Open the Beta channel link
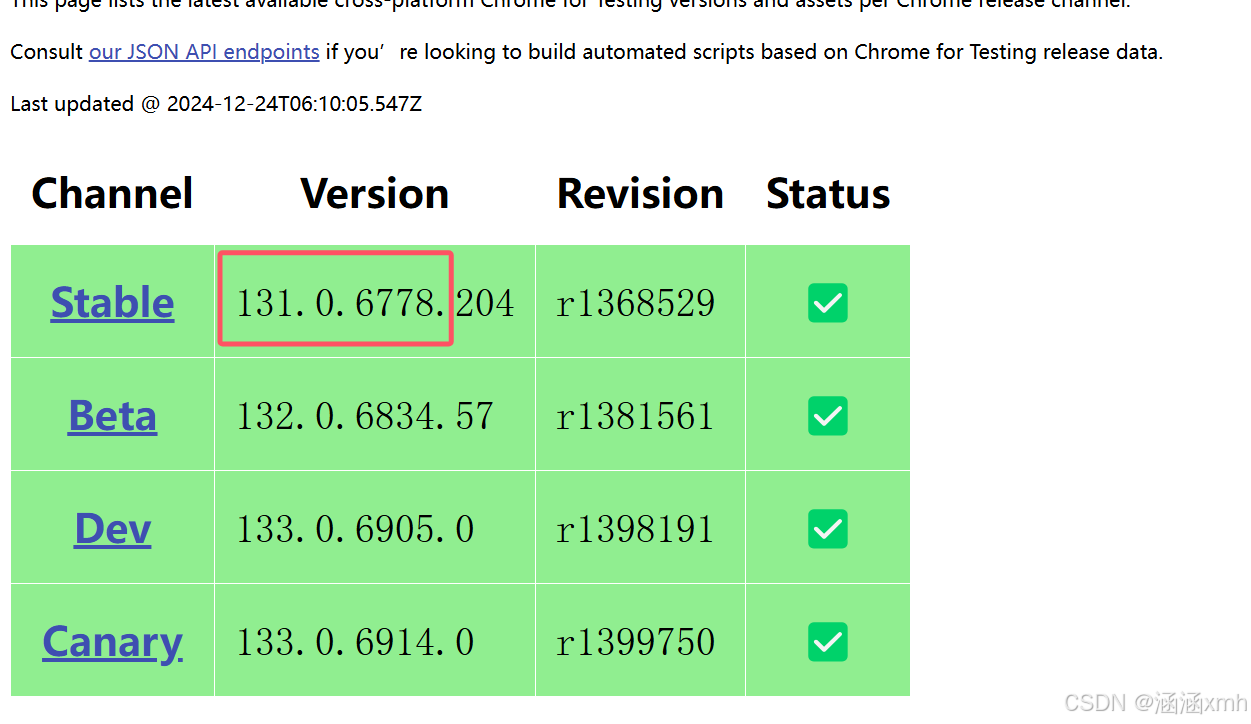 112,415
